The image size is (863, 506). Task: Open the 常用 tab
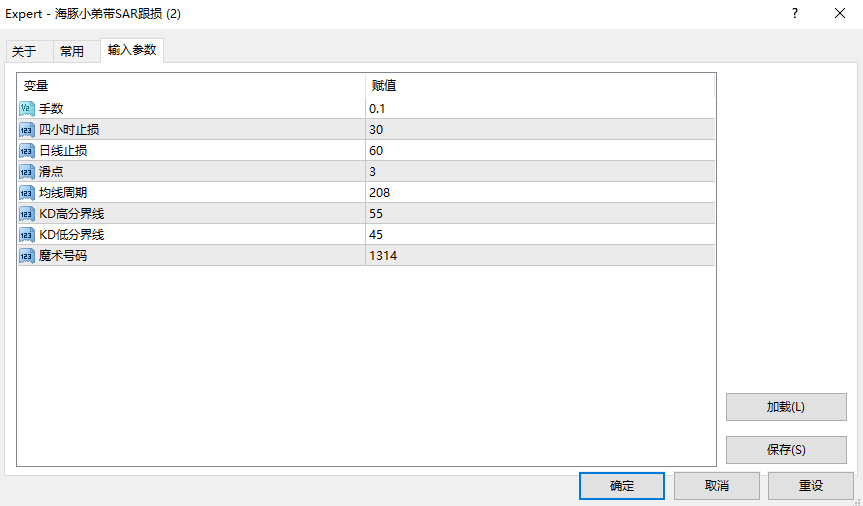click(72, 52)
